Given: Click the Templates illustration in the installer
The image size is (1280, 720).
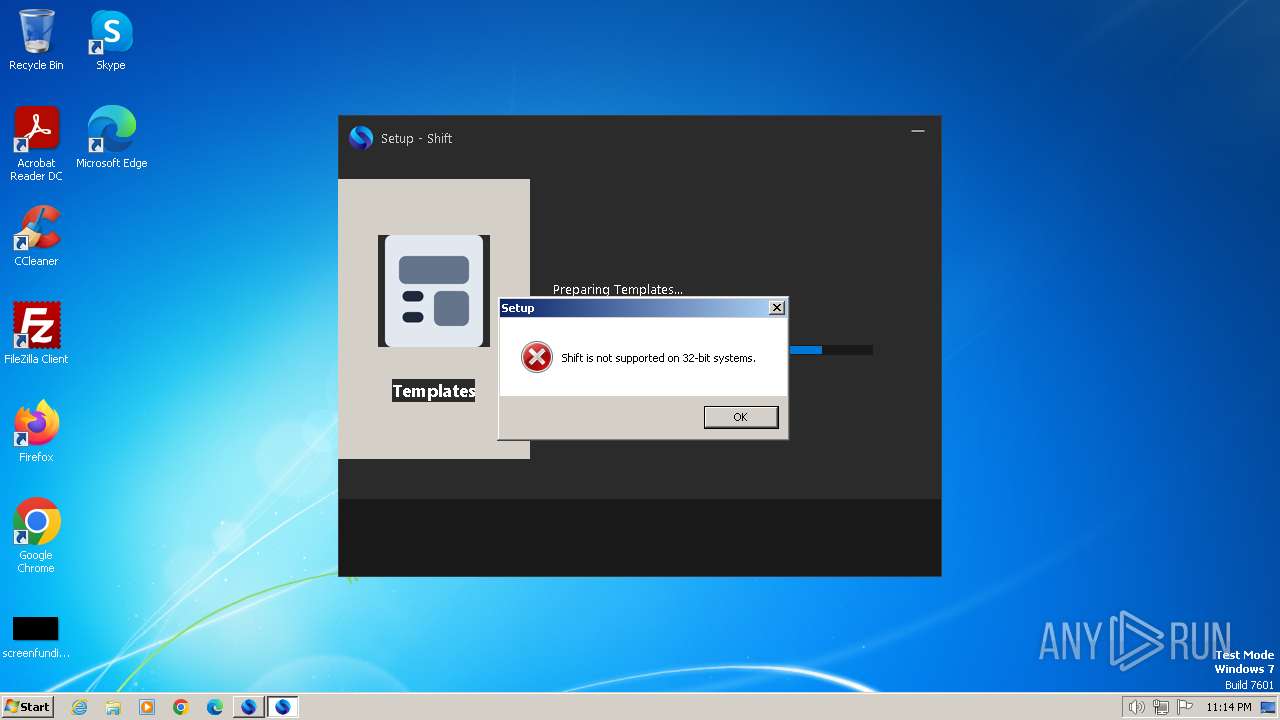Looking at the screenshot, I should coord(434,291).
